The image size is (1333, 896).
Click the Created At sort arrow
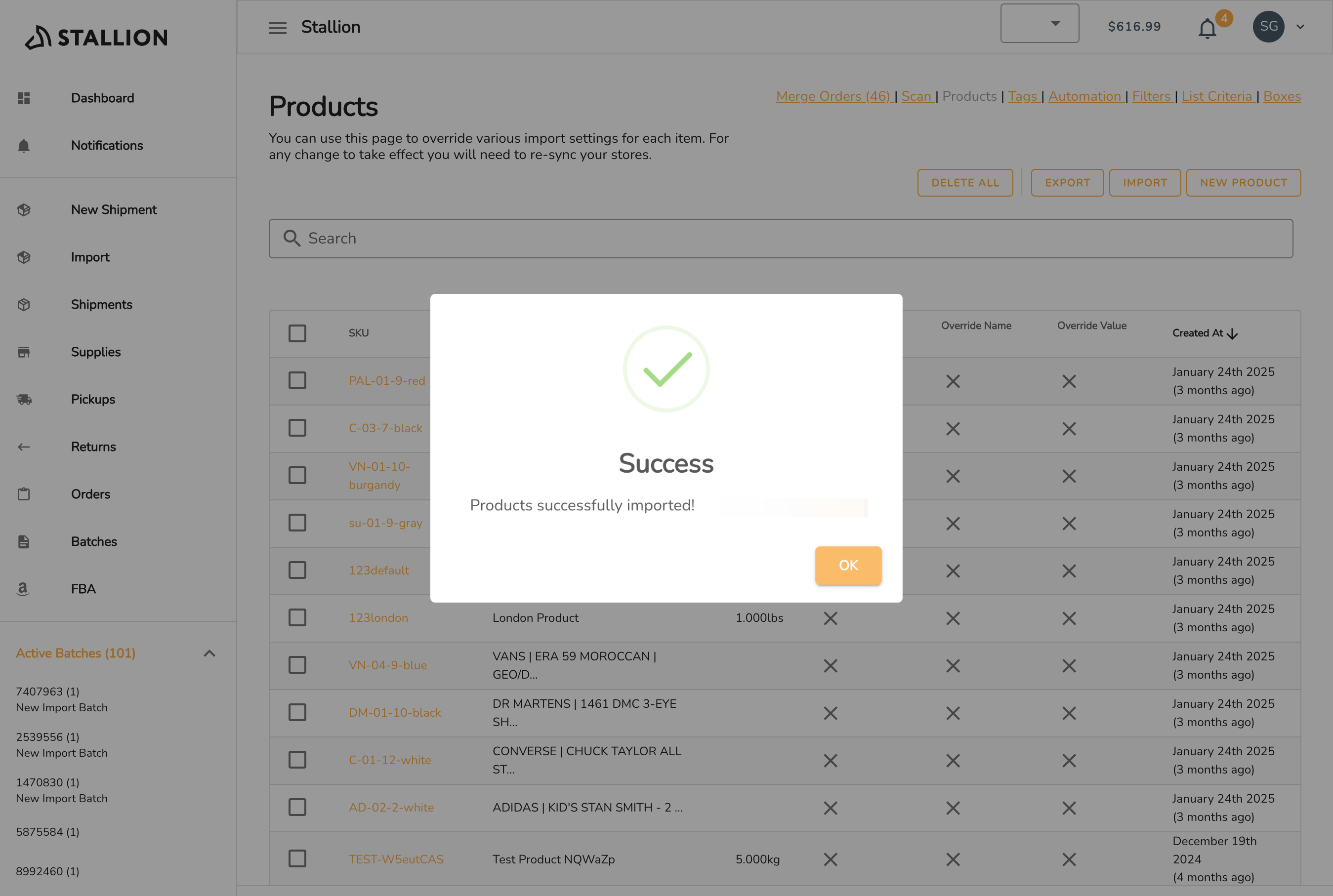pos(1232,334)
